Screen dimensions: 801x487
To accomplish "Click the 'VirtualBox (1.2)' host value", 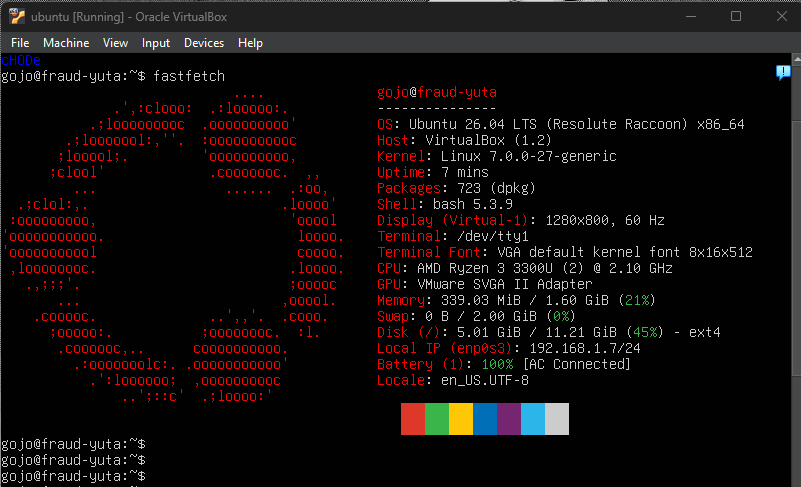I will click(488, 140).
